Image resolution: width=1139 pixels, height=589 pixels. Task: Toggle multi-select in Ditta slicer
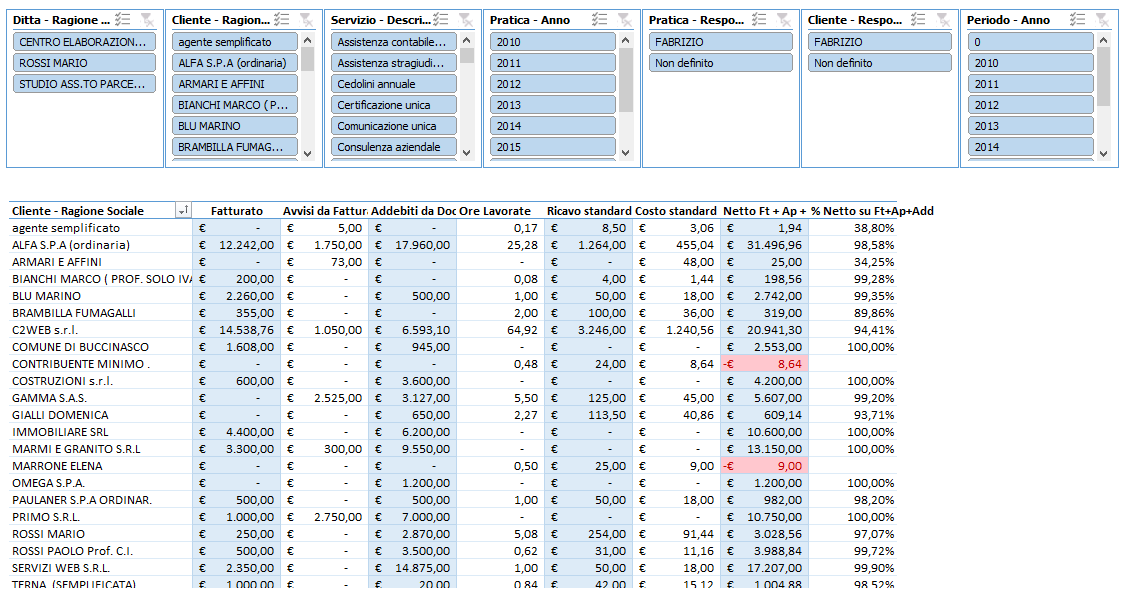click(x=123, y=20)
